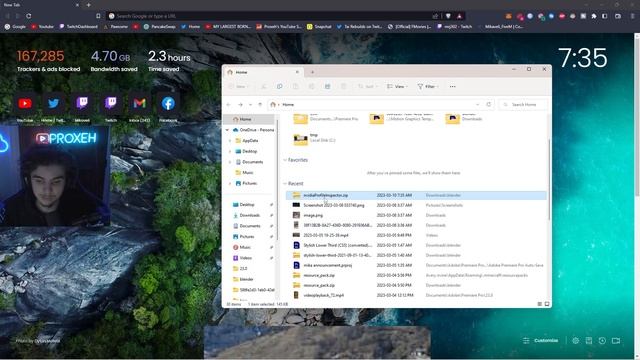The height and width of the screenshot is (360, 640).
Task: Open the address bar history dropdown chevron
Action: 478,104
